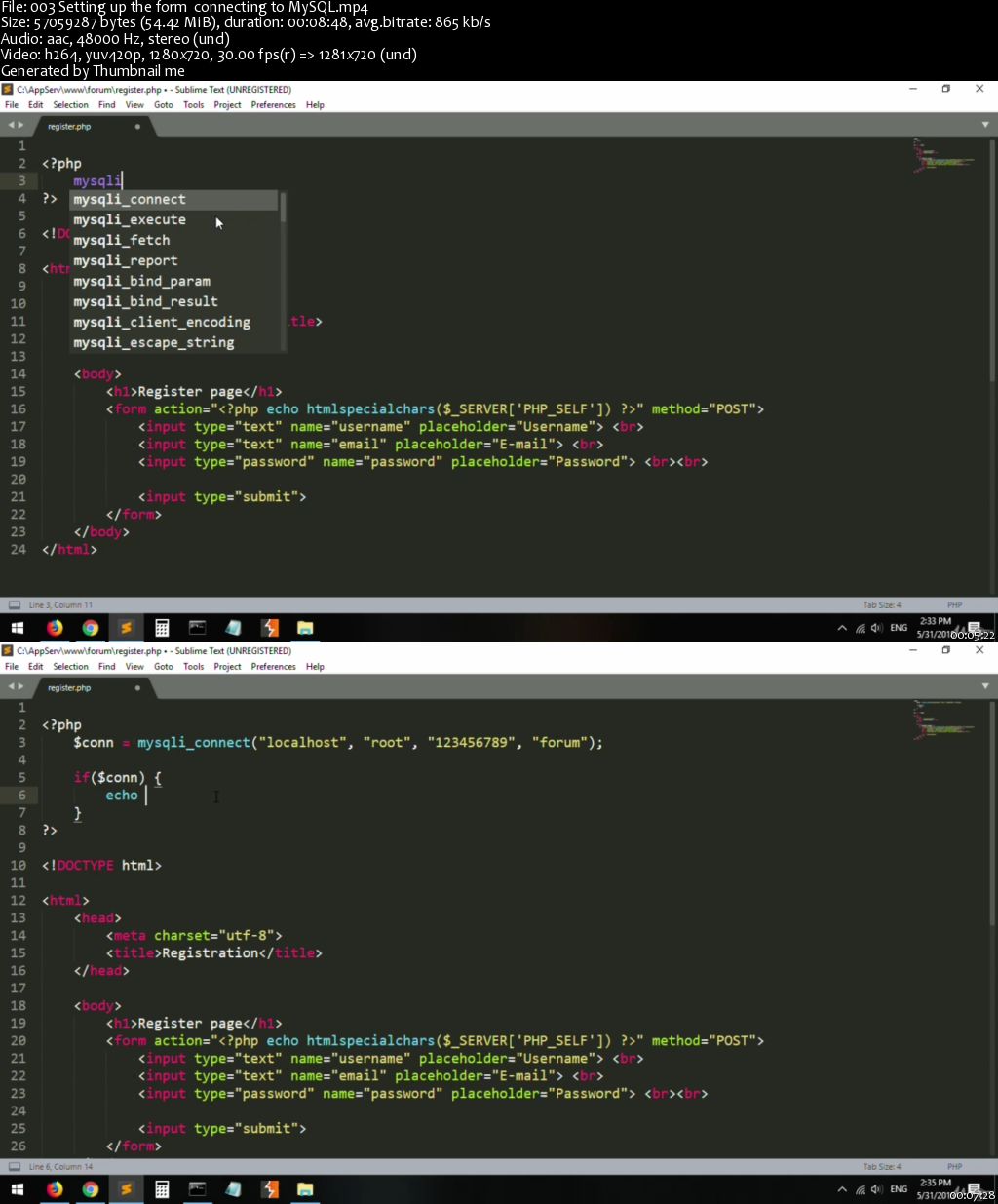Expand hidden tray icons in lower taskbar
This screenshot has height=1204, width=998.
[x=842, y=1189]
